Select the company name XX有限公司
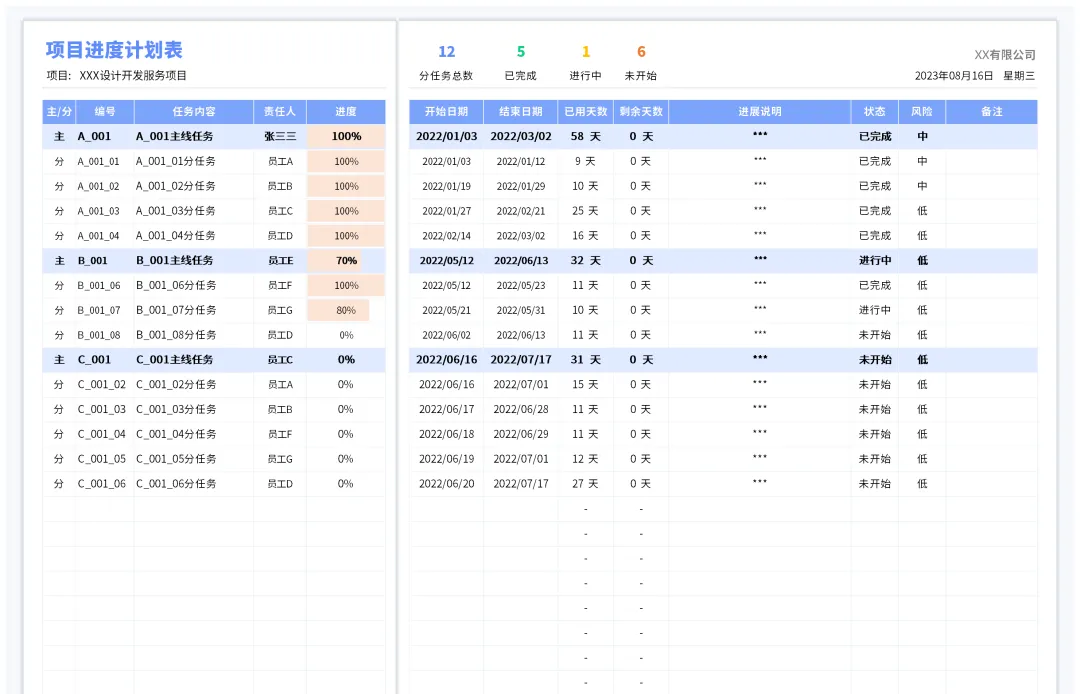 click(1005, 55)
